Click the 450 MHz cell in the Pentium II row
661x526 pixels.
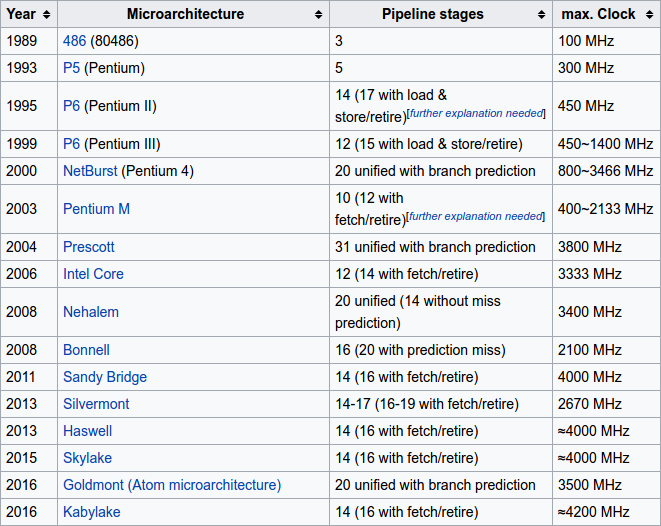606,106
